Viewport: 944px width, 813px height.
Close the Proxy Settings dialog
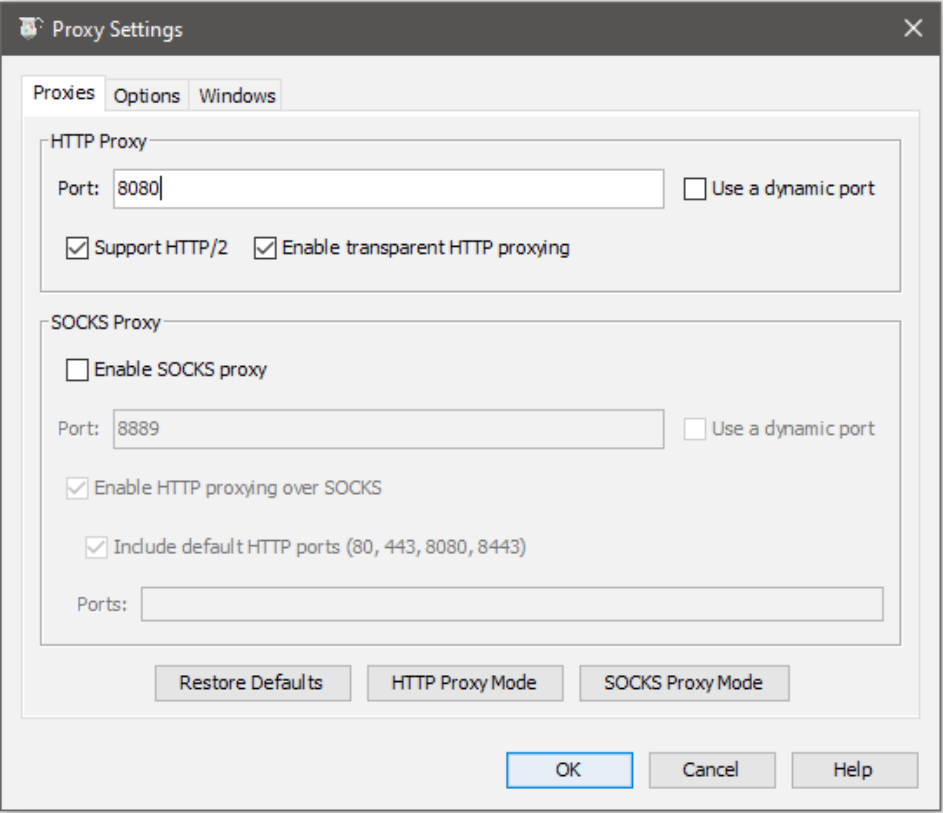912,29
